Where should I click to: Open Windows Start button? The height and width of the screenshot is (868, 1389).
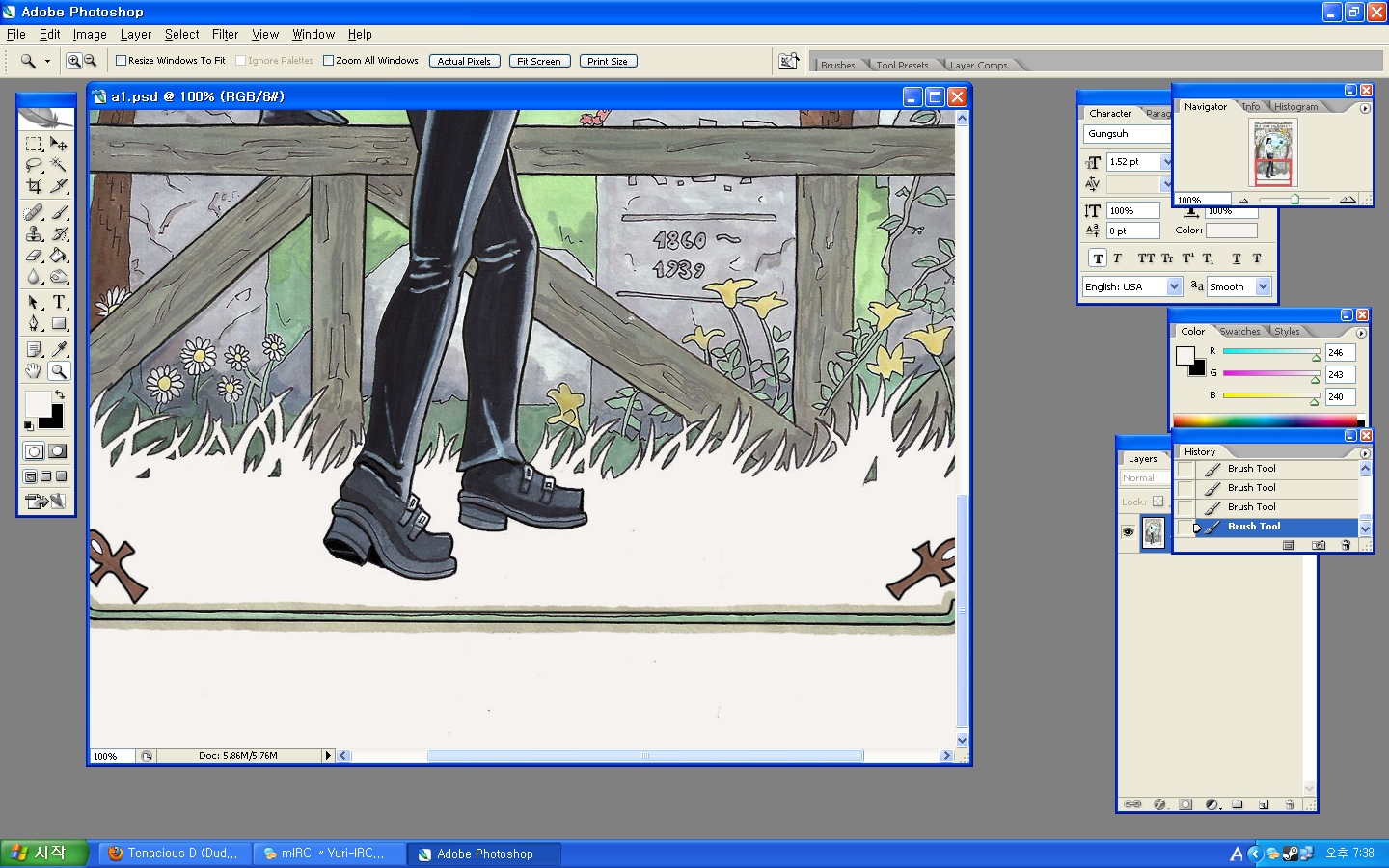pyautogui.click(x=44, y=853)
